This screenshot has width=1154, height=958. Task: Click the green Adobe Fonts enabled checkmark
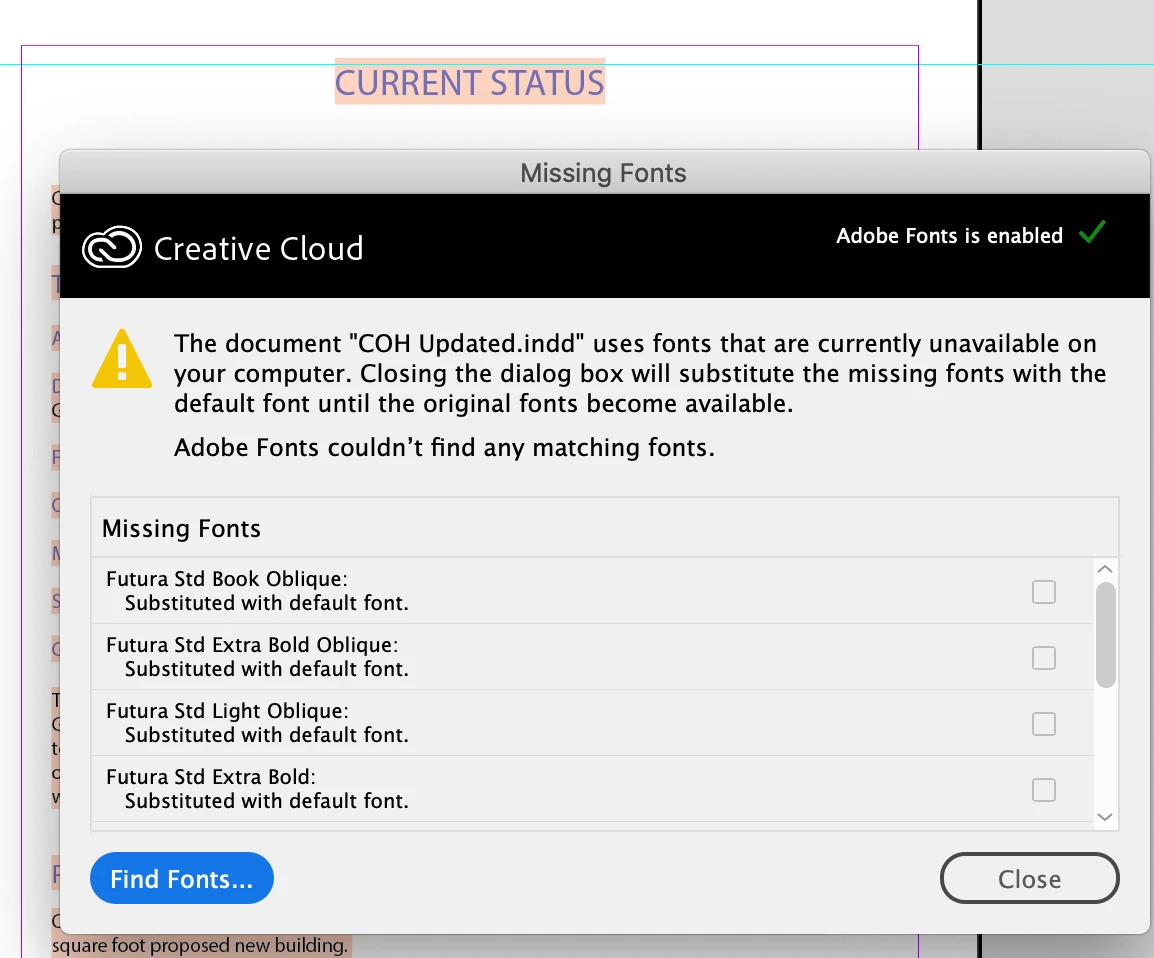click(x=1092, y=232)
